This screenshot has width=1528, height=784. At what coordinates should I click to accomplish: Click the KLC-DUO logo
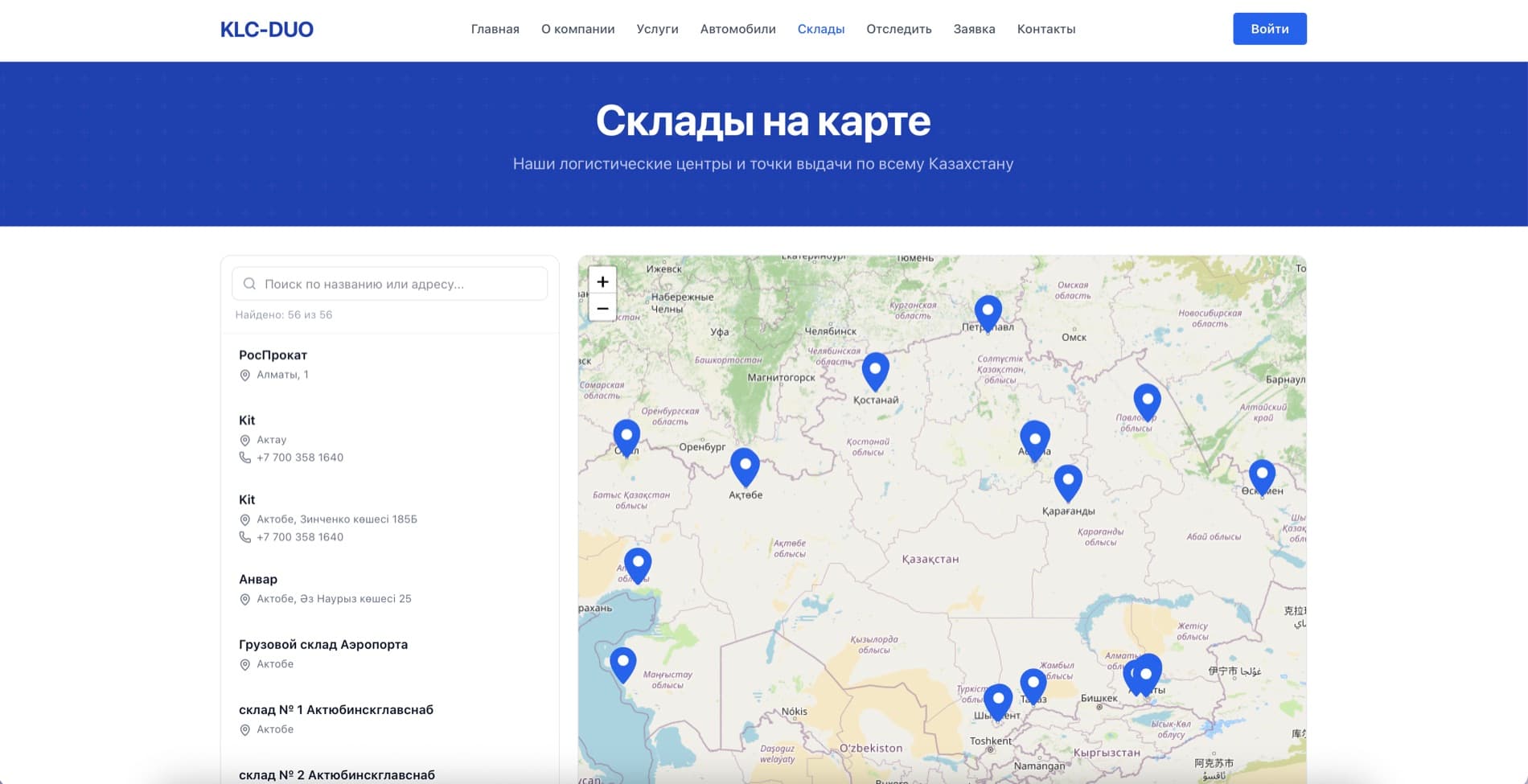pos(267,30)
